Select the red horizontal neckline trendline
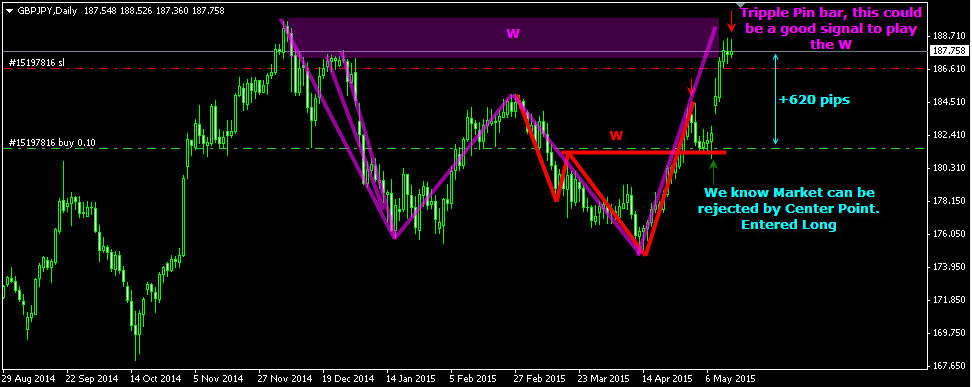 (x=645, y=152)
